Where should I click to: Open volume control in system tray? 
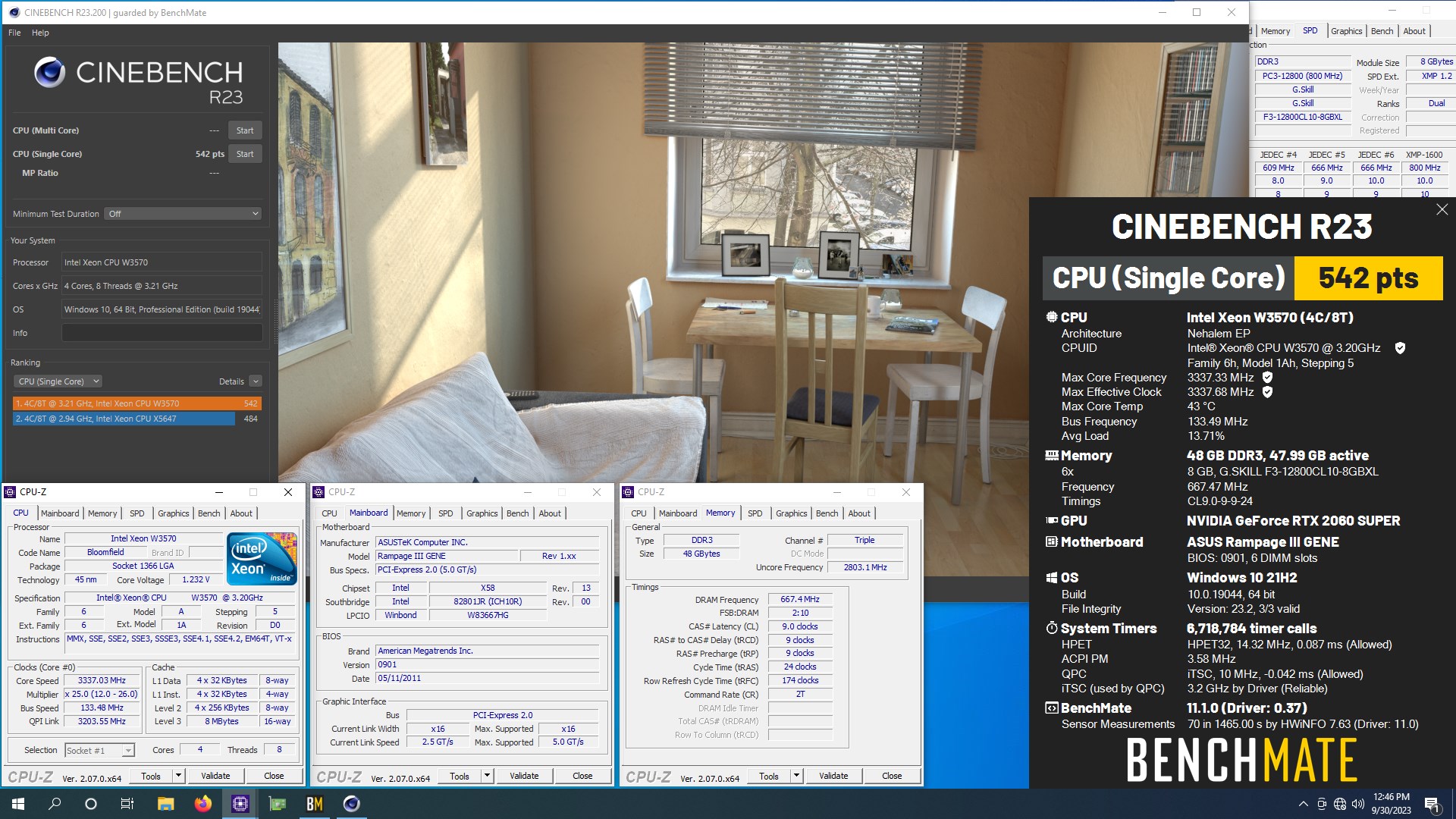click(x=1357, y=804)
